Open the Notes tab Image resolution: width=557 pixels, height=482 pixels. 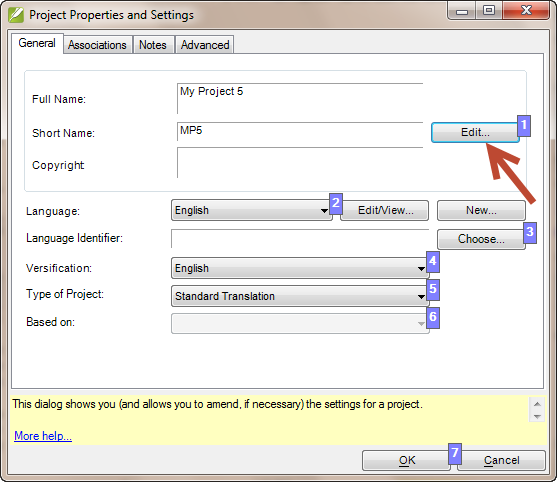click(x=153, y=45)
